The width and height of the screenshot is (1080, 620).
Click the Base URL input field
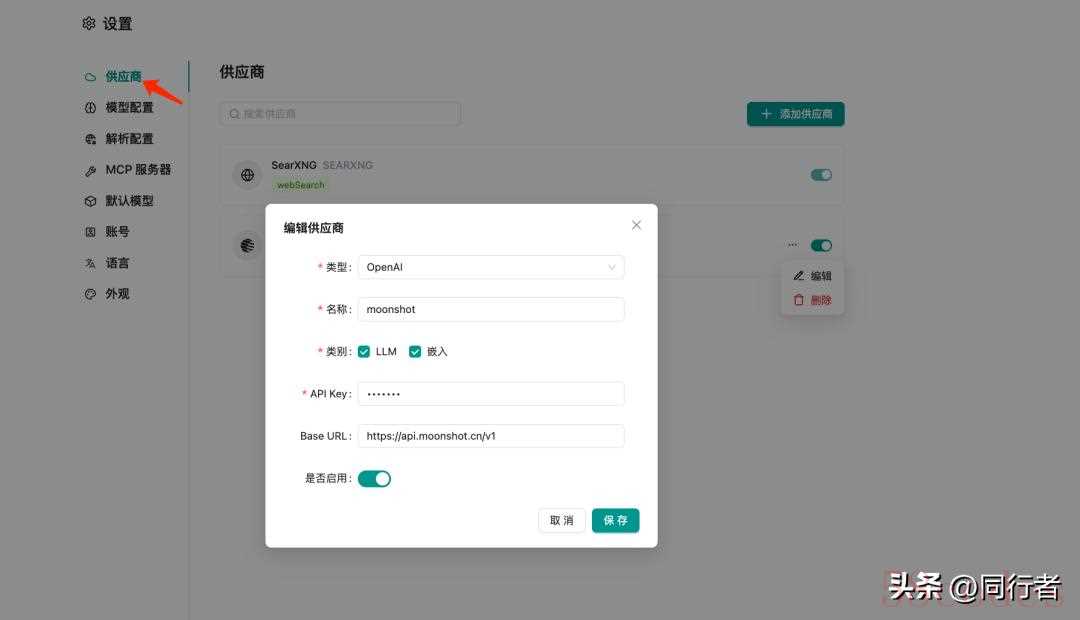491,436
